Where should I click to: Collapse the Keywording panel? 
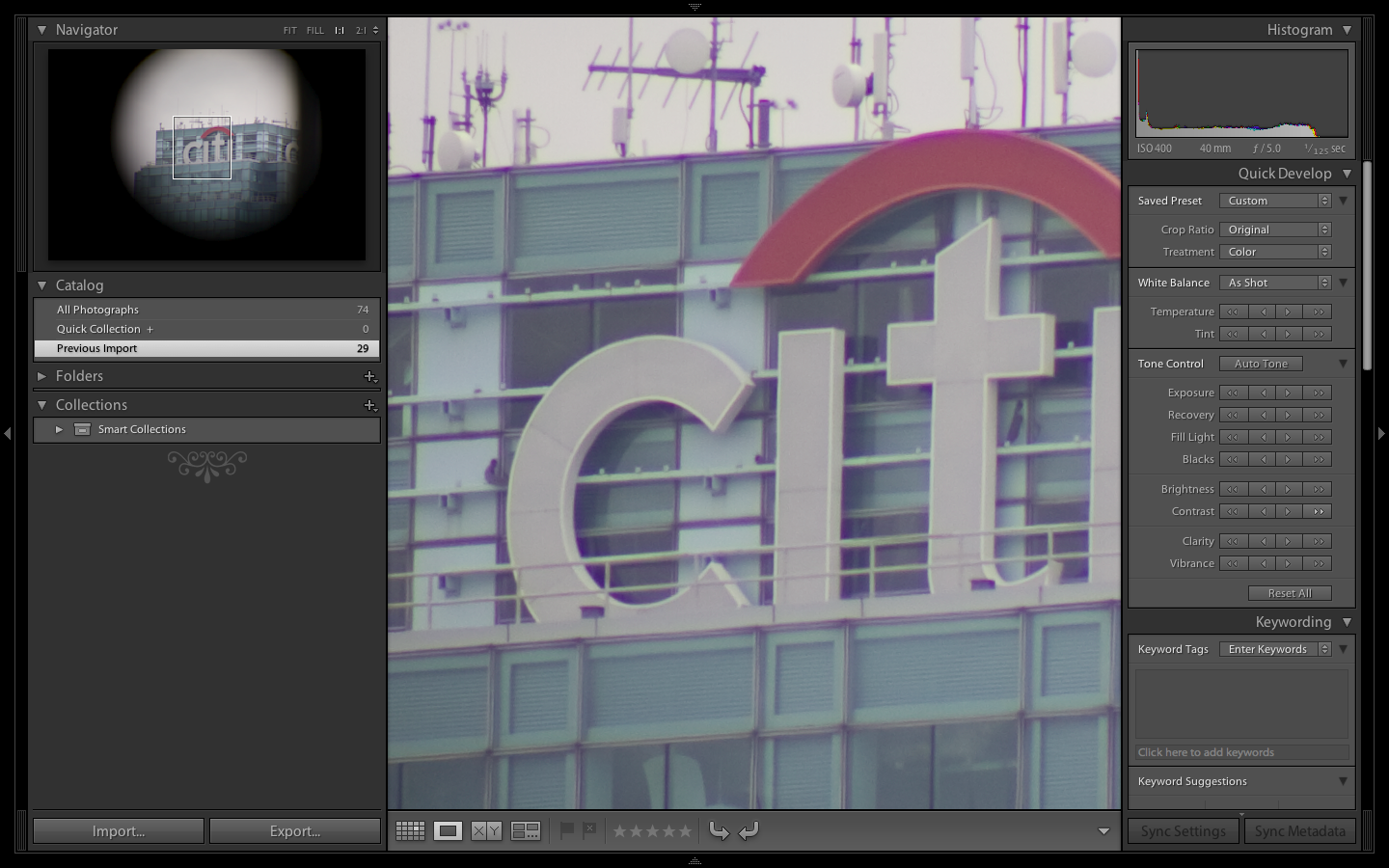(1347, 622)
